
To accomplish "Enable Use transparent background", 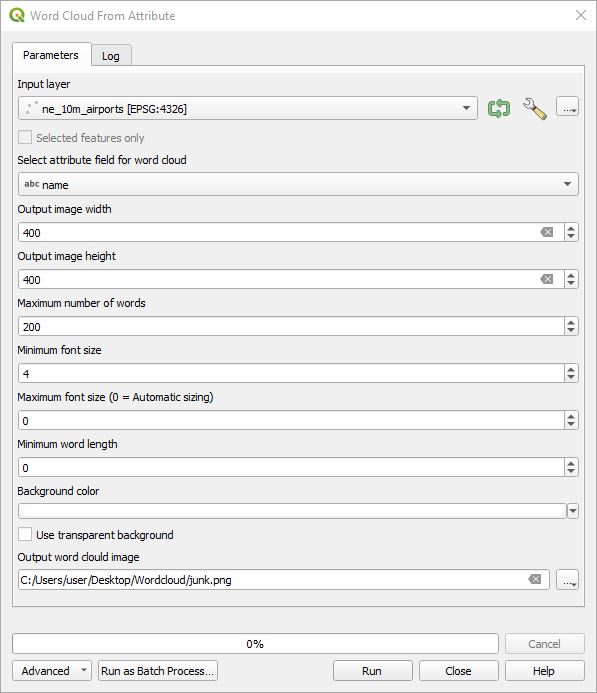I will (x=25, y=534).
